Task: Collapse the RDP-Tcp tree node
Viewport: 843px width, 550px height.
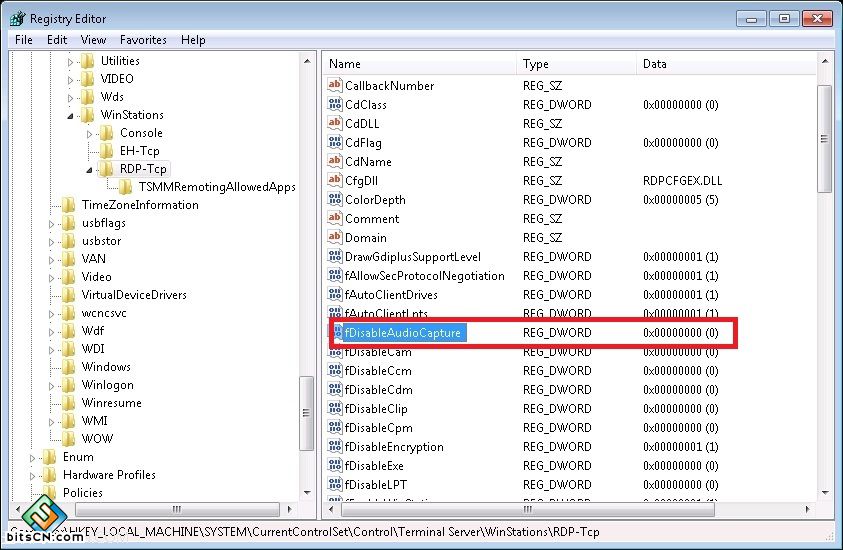Action: 90,170
